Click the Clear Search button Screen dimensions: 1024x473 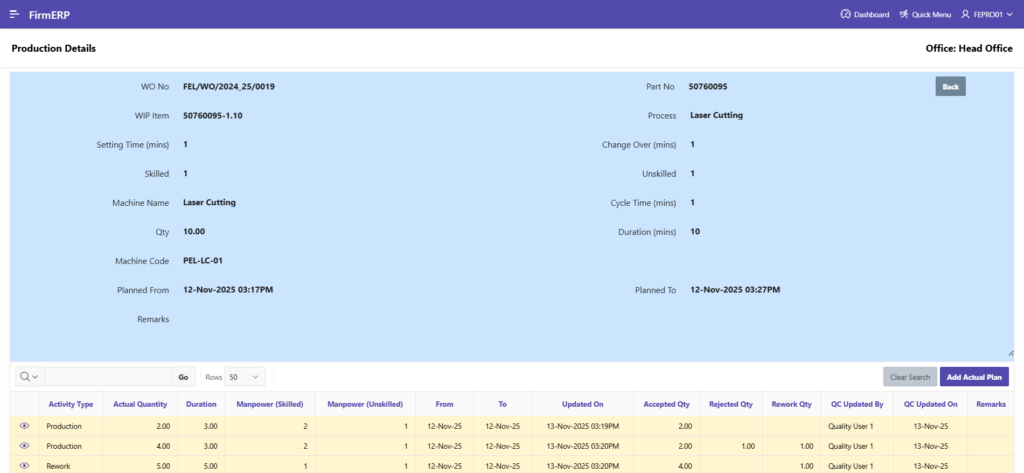coord(910,377)
